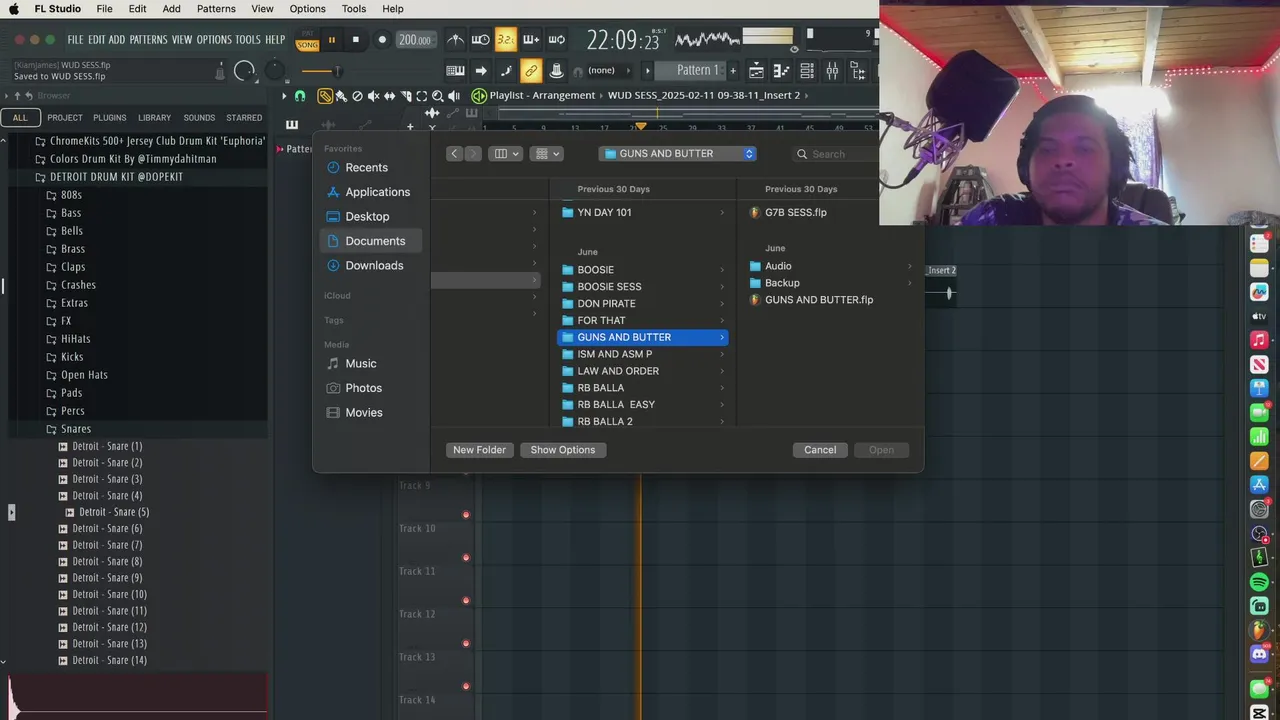
Task: Switch to the STARRED browser tab
Action: [244, 118]
